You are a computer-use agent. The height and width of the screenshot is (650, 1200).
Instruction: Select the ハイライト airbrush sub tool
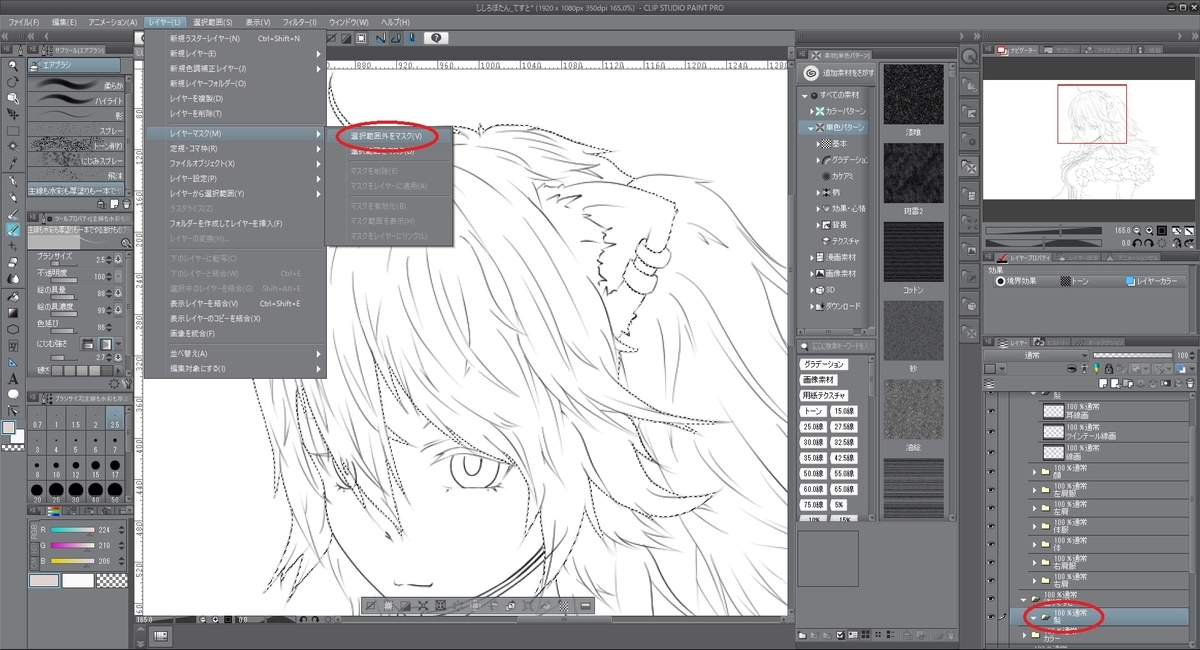point(76,101)
